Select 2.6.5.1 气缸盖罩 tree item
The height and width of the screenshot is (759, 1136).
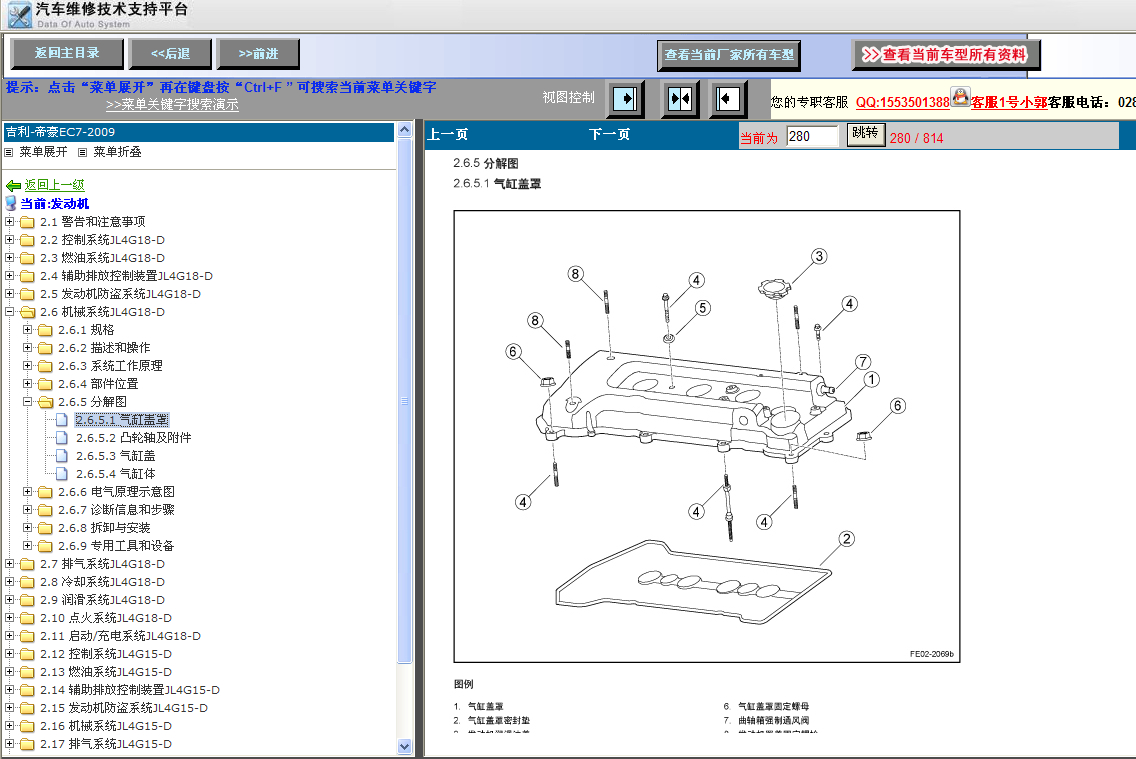pos(122,420)
